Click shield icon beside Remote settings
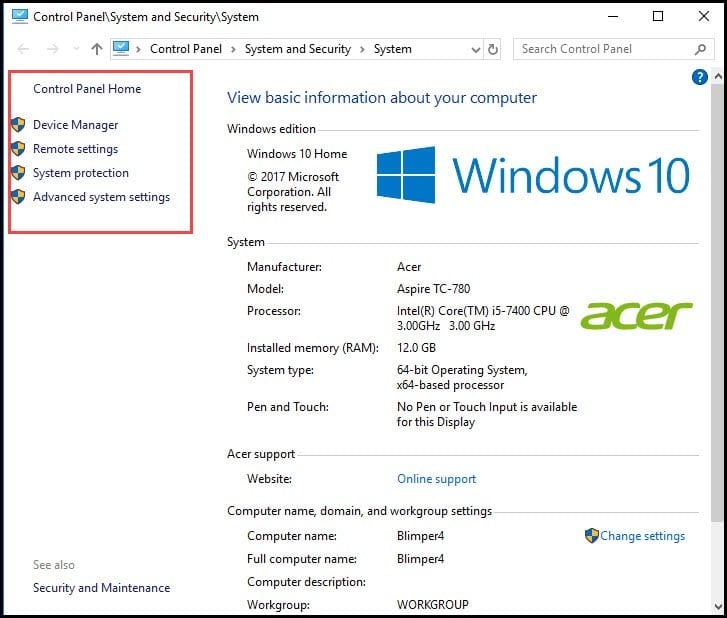 click(x=18, y=149)
